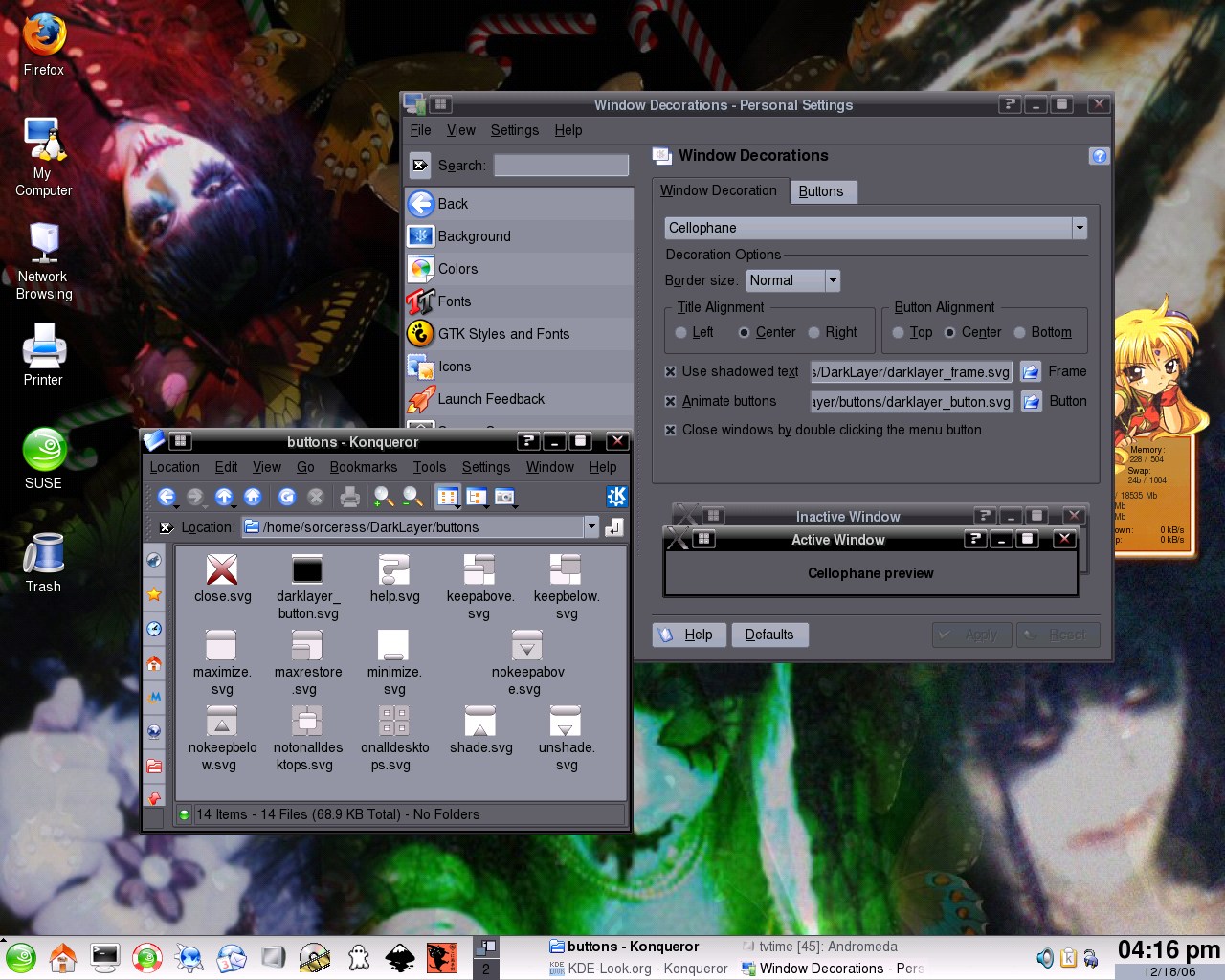Browse for frame SVG file
Screen dimensions: 1225x980
(x=1031, y=371)
